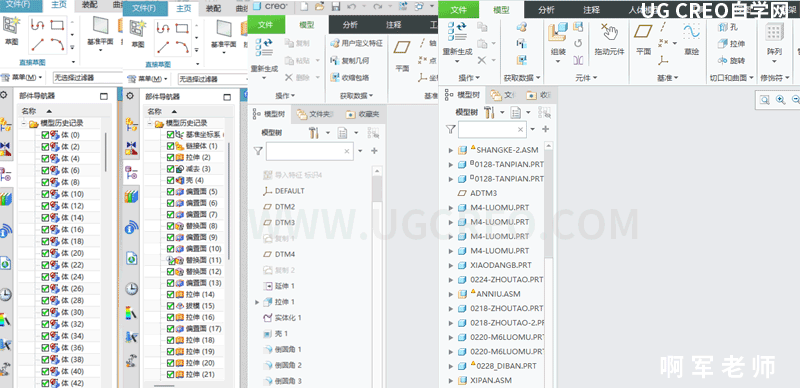
Task: Click the first NX navigator vertical scrollbar
Action: tap(106, 152)
